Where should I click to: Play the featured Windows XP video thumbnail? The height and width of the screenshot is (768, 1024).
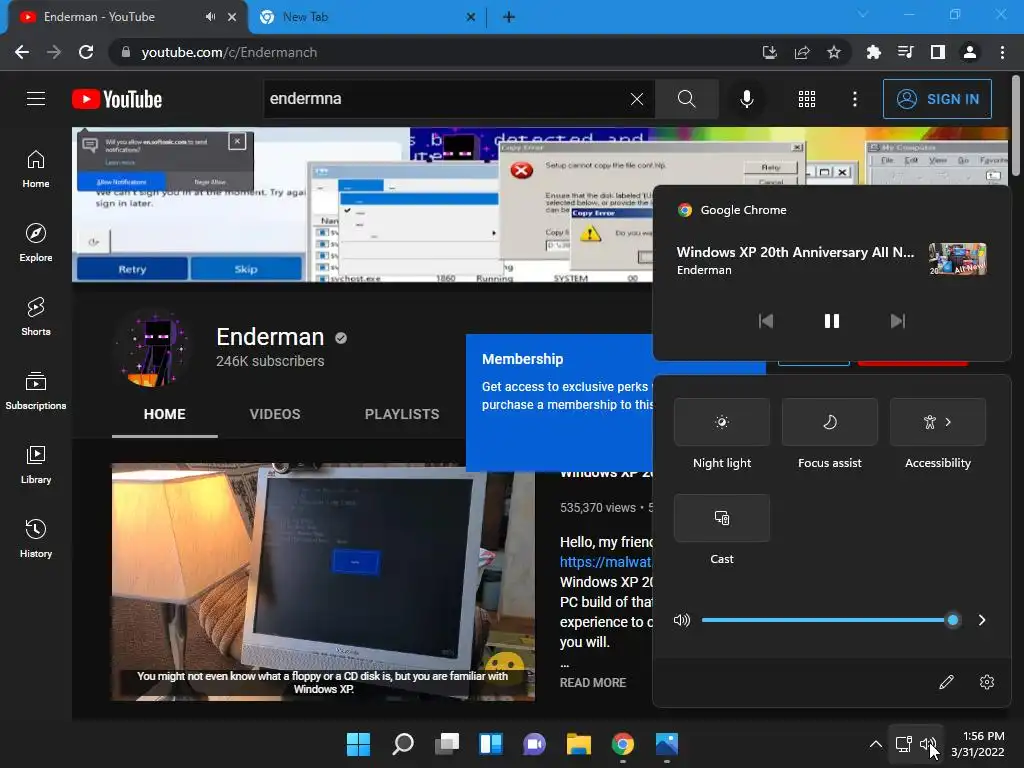pyautogui.click(x=323, y=582)
